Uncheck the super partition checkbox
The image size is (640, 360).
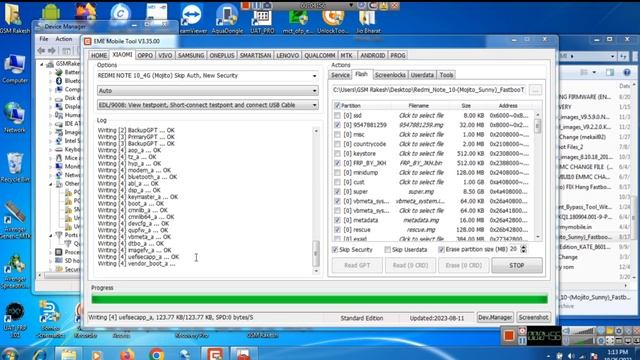(337, 191)
